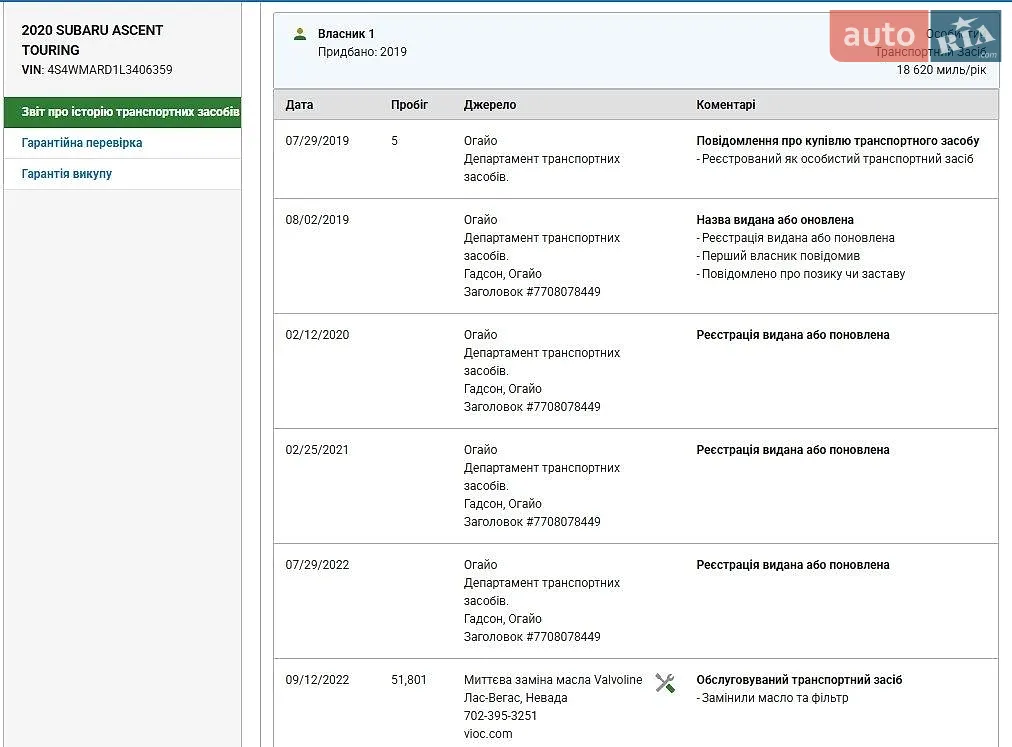Click the 18 620 миль/рік value
This screenshot has width=1012, height=747.
coord(941,70)
